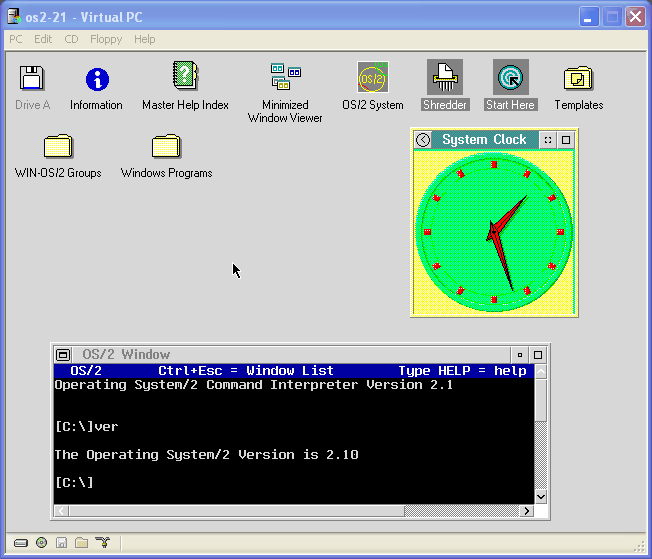Click Virtual PC title bar app icon
Screen dimensions: 652x559
[14, 17]
